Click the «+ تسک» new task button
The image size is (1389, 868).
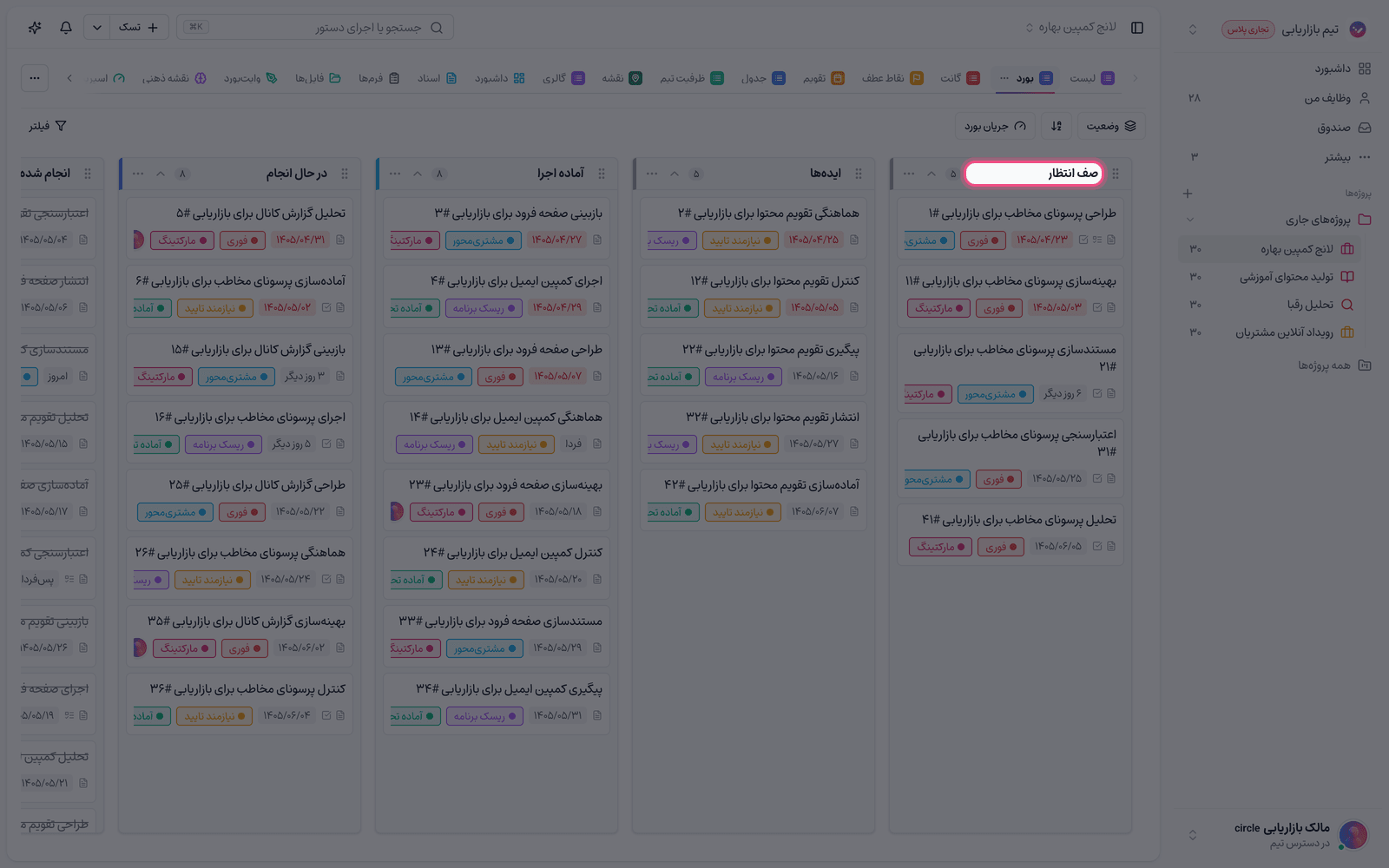tap(139, 28)
